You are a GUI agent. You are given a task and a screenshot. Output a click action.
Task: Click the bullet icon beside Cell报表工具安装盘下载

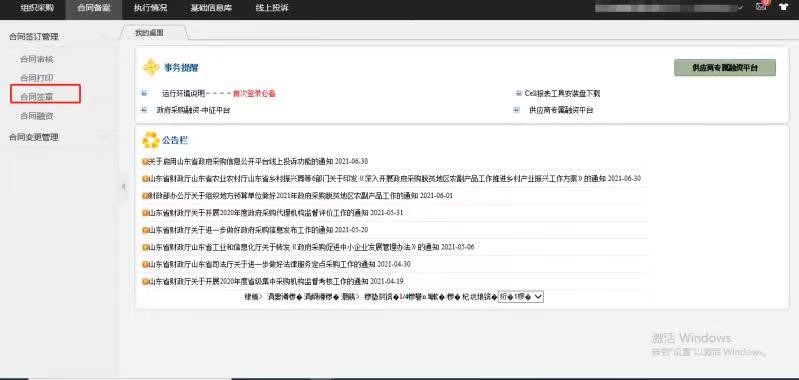coord(518,93)
